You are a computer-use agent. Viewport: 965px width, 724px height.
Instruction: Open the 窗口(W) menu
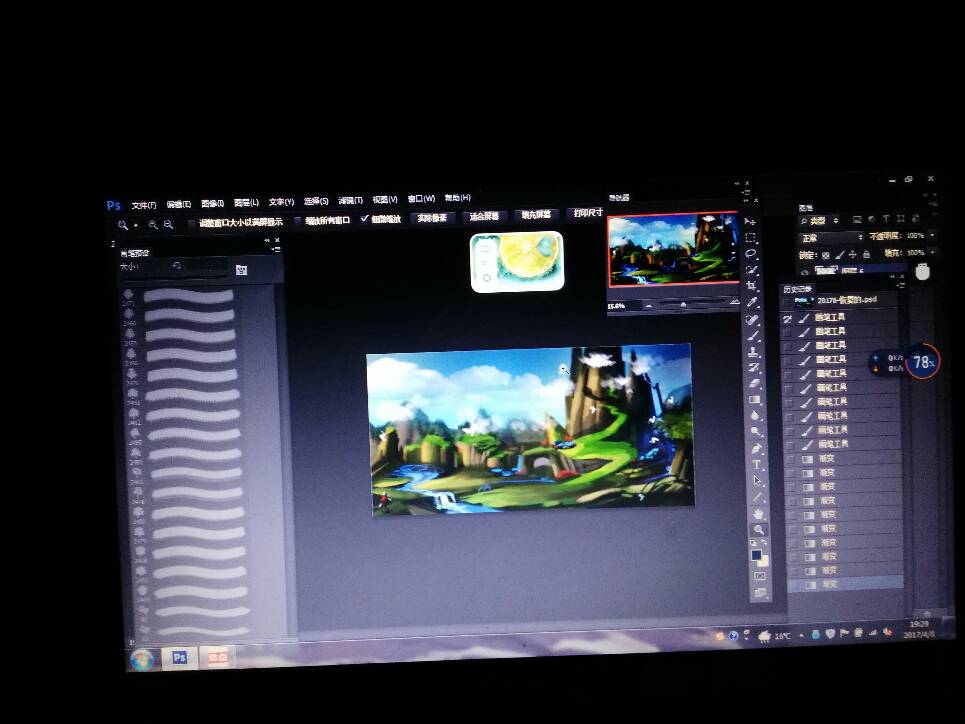[422, 199]
